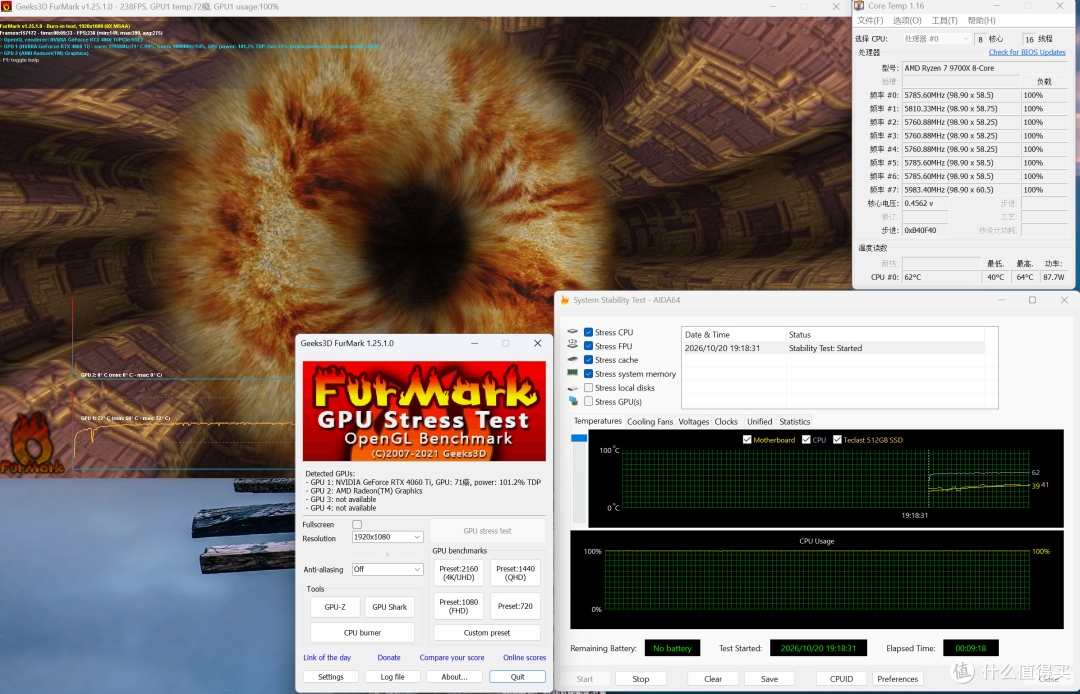1080x694 pixels.
Task: Click the FurMark icon in main window title
Action: (x=6, y=6)
